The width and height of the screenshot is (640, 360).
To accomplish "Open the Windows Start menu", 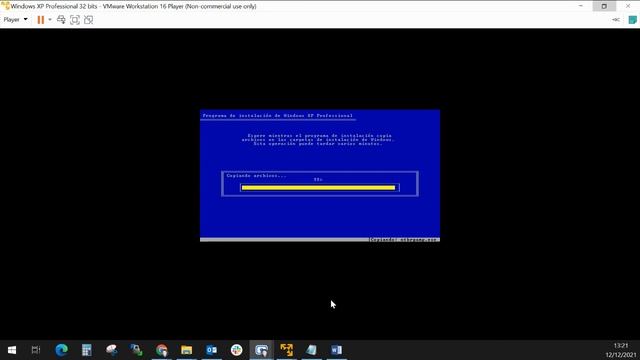I will (12, 350).
